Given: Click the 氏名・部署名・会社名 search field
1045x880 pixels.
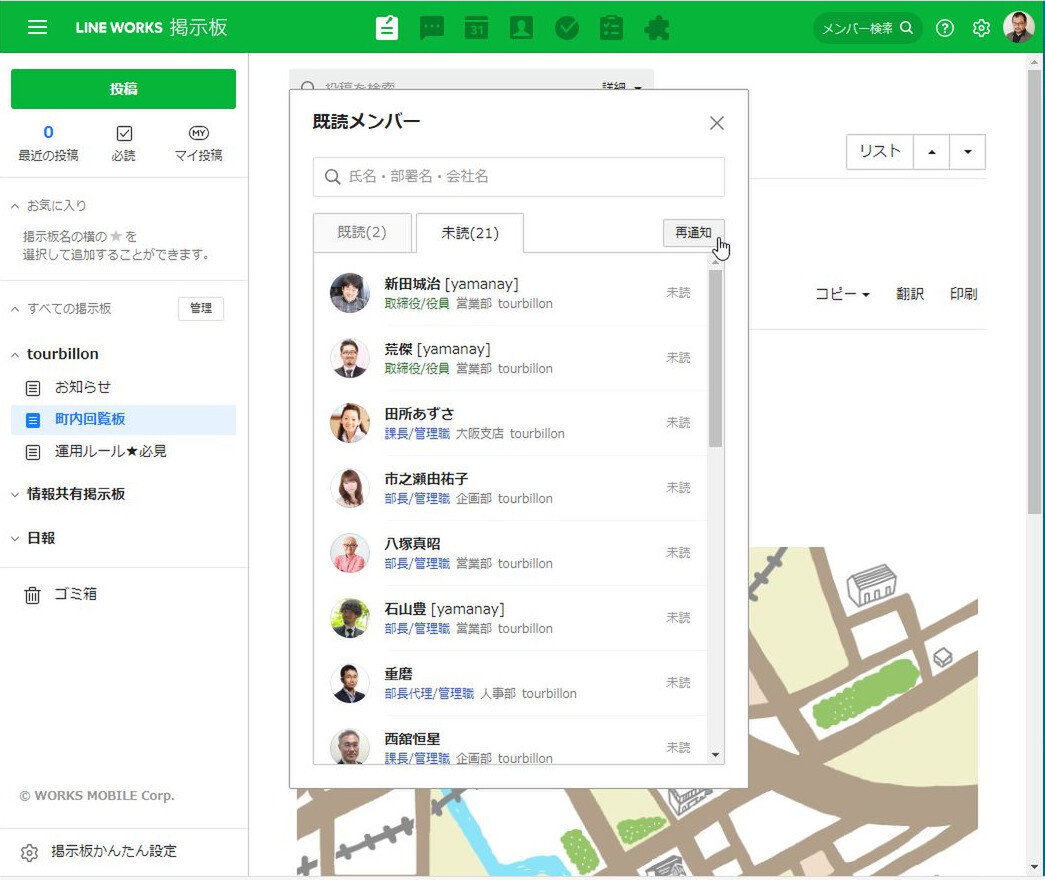Looking at the screenshot, I should click(x=518, y=177).
